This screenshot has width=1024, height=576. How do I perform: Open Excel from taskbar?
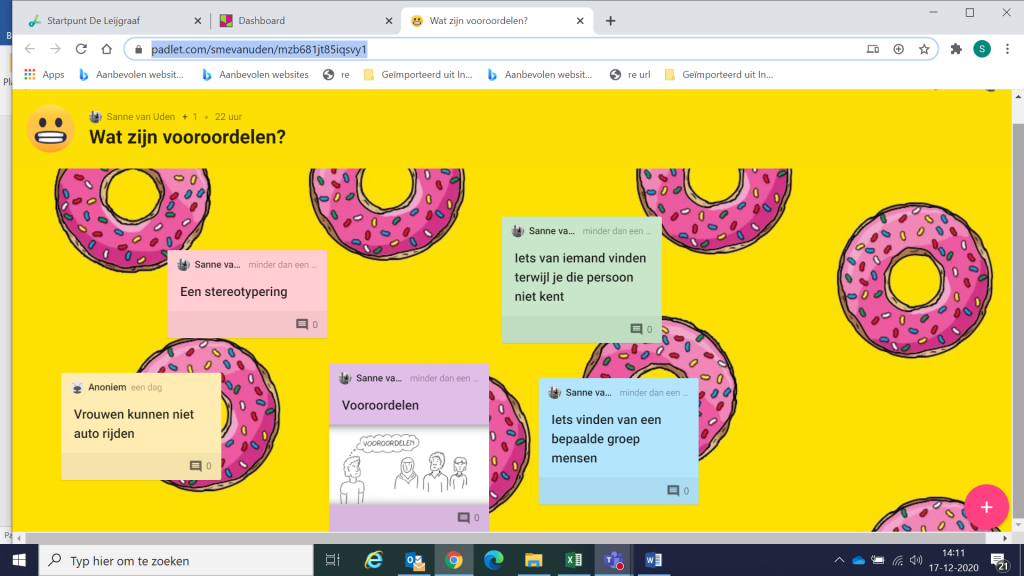tap(573, 560)
